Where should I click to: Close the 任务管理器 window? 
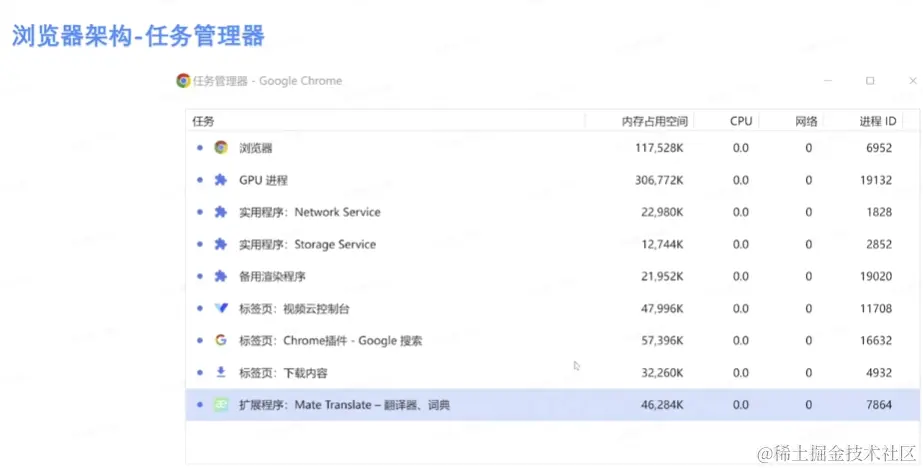[x=913, y=81]
